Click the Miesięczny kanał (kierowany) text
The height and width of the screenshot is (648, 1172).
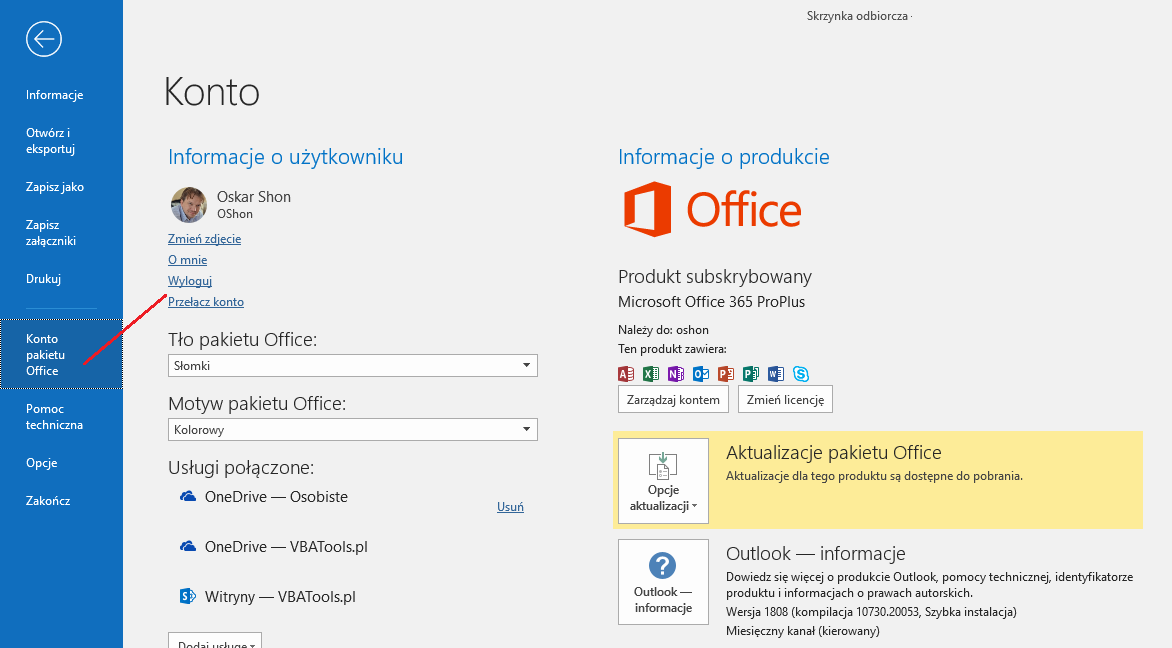point(803,631)
